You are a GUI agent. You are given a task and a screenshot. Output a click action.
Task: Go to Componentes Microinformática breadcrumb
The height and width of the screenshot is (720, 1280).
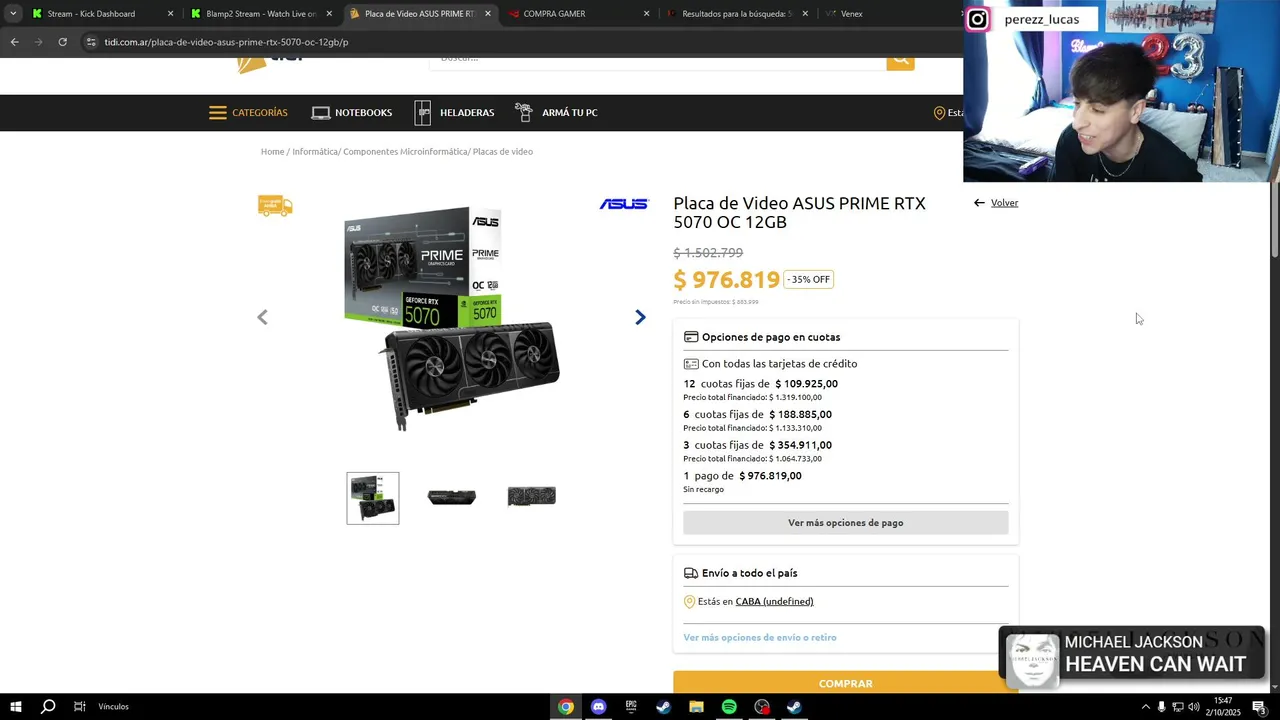coord(405,152)
